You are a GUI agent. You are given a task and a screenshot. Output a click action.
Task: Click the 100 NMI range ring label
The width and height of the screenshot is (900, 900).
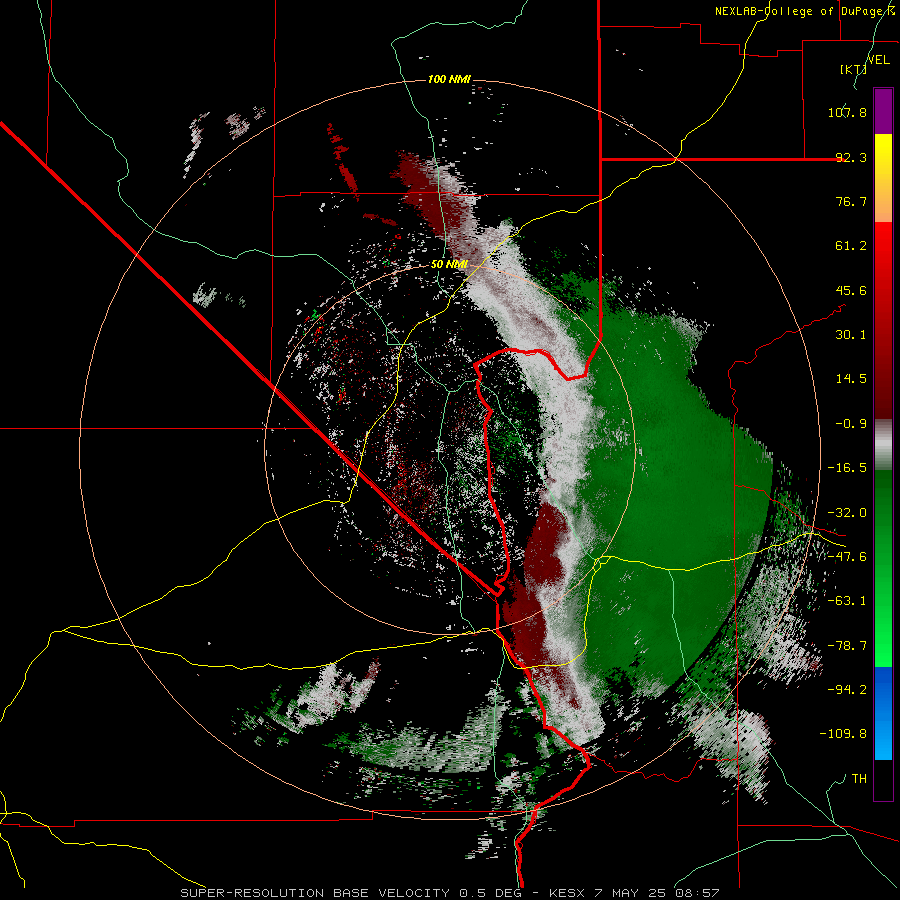click(449, 79)
